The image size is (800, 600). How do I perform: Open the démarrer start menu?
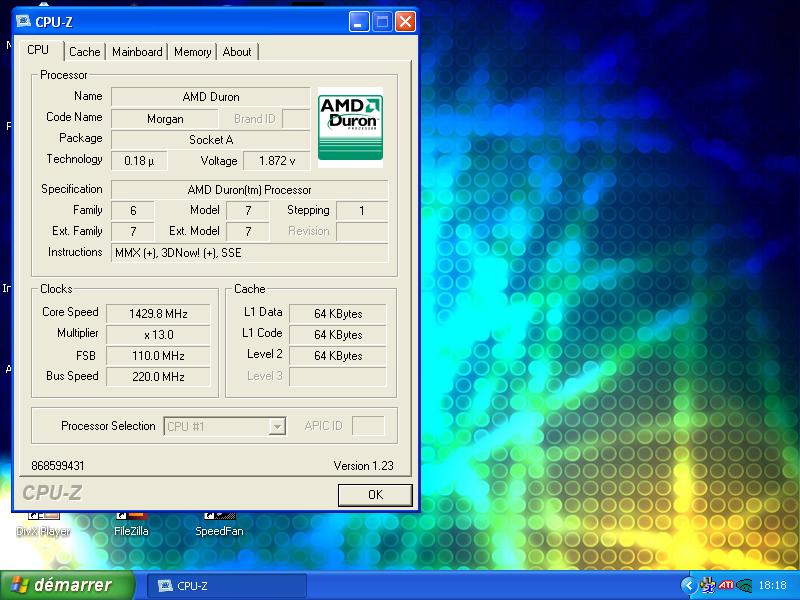[67, 585]
